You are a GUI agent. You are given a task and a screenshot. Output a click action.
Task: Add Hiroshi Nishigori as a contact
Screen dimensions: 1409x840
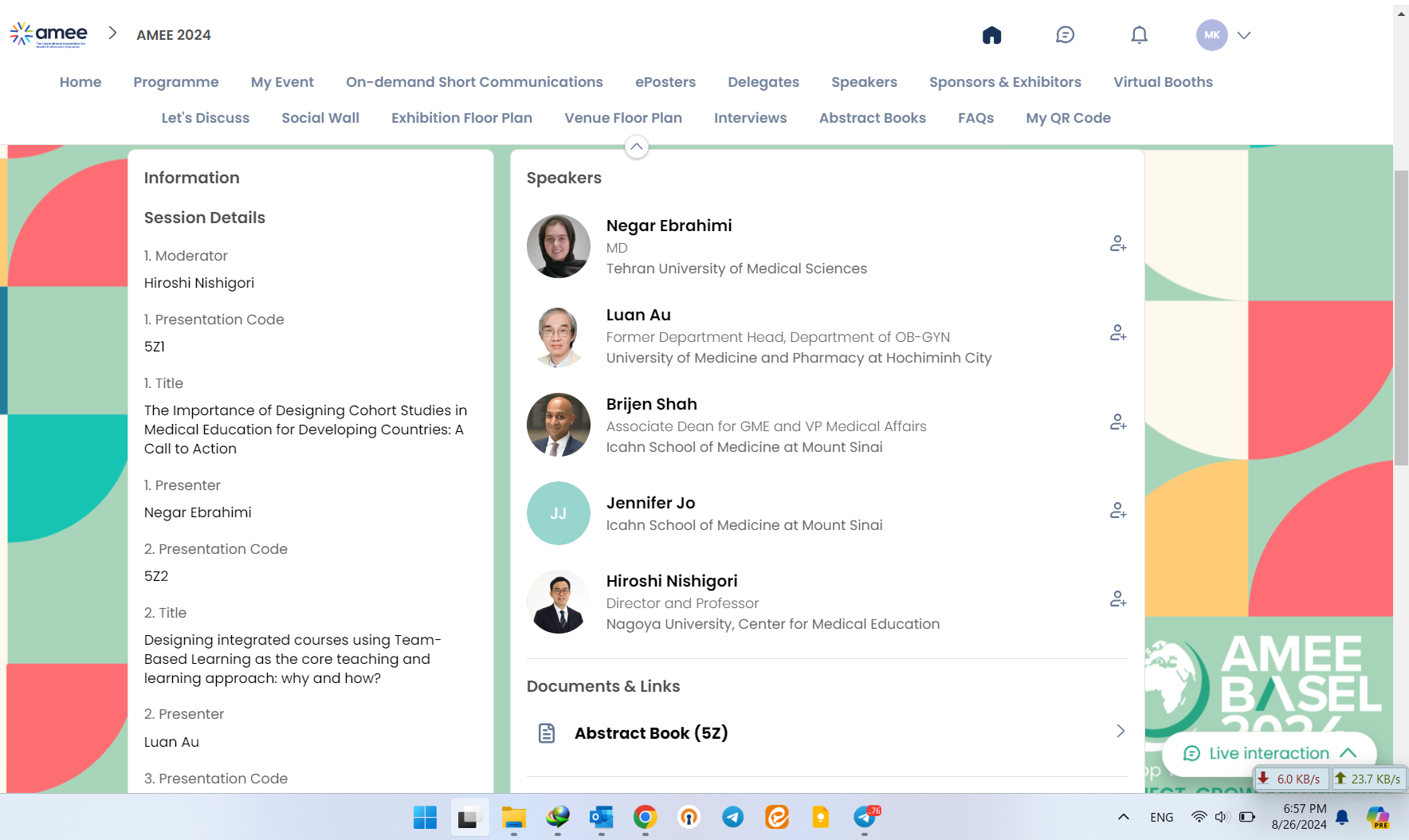coord(1117,599)
